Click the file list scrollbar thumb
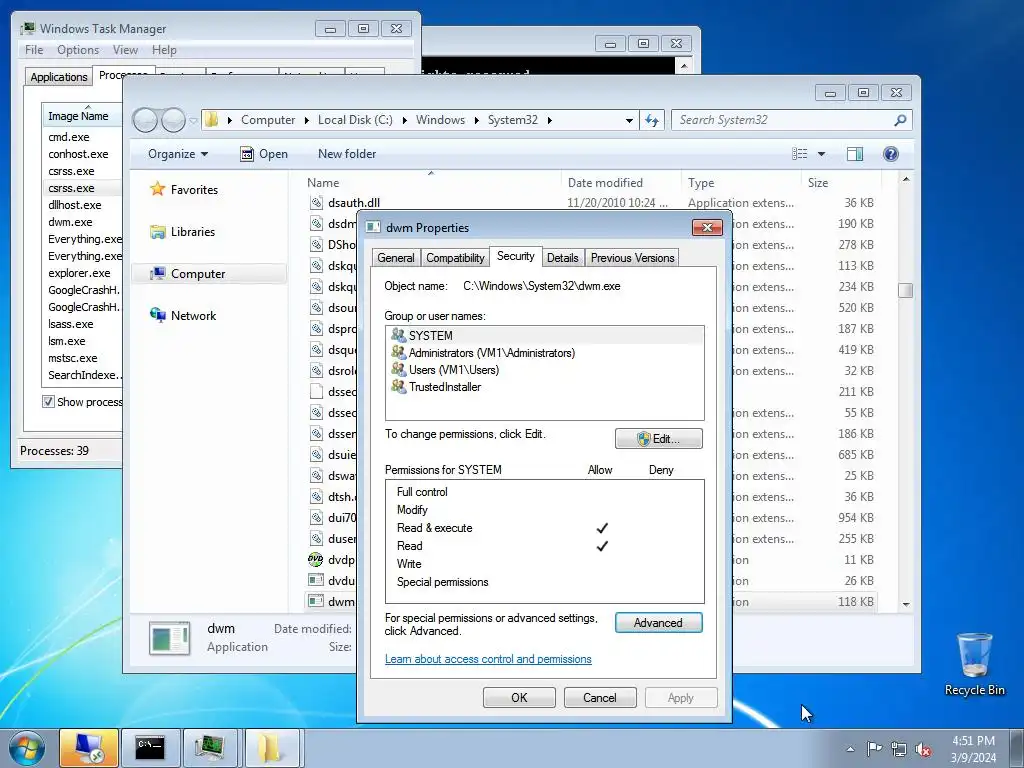Image resolution: width=1024 pixels, height=768 pixels. (x=905, y=290)
